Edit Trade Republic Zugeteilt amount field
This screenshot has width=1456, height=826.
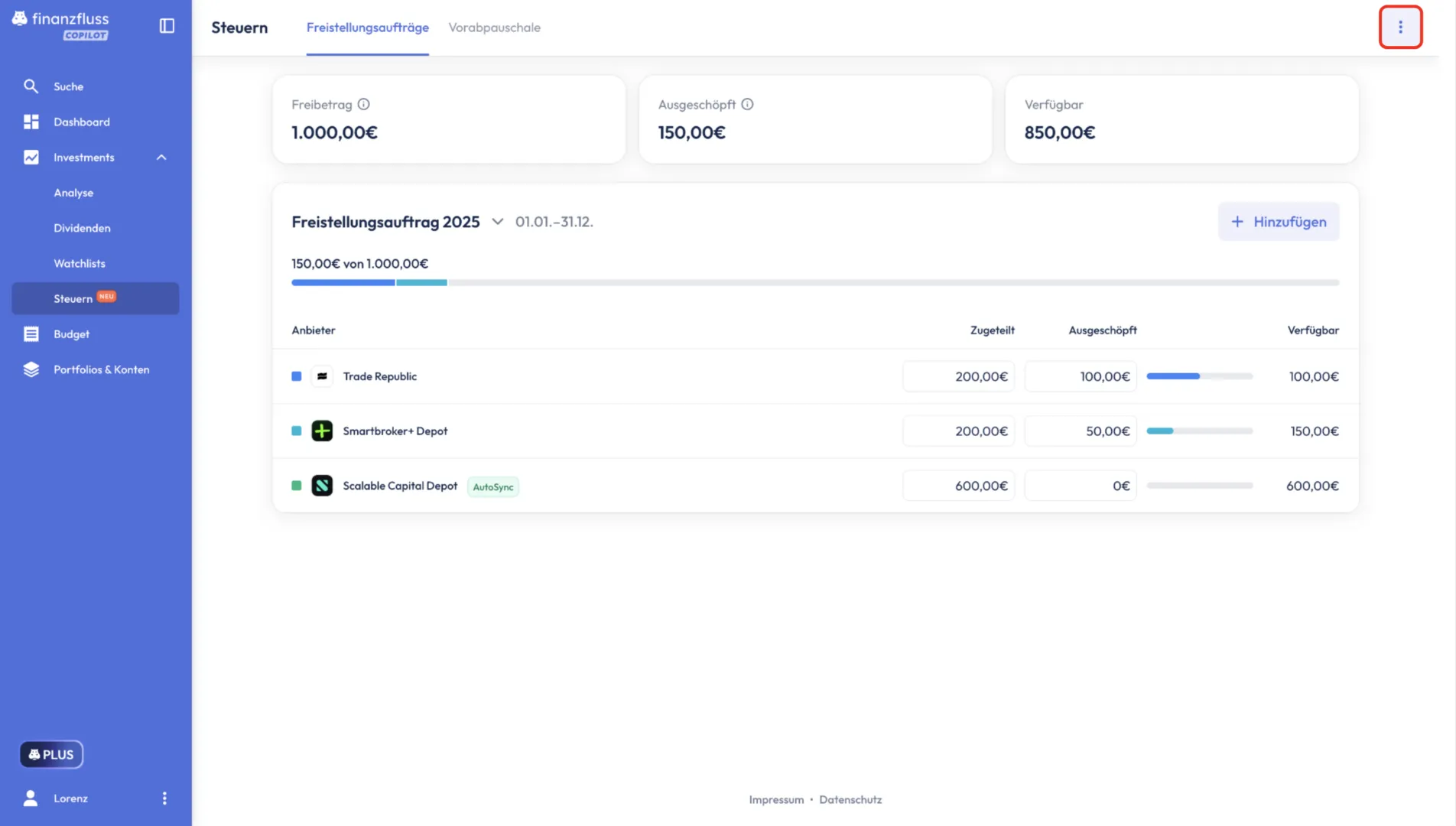(x=958, y=376)
